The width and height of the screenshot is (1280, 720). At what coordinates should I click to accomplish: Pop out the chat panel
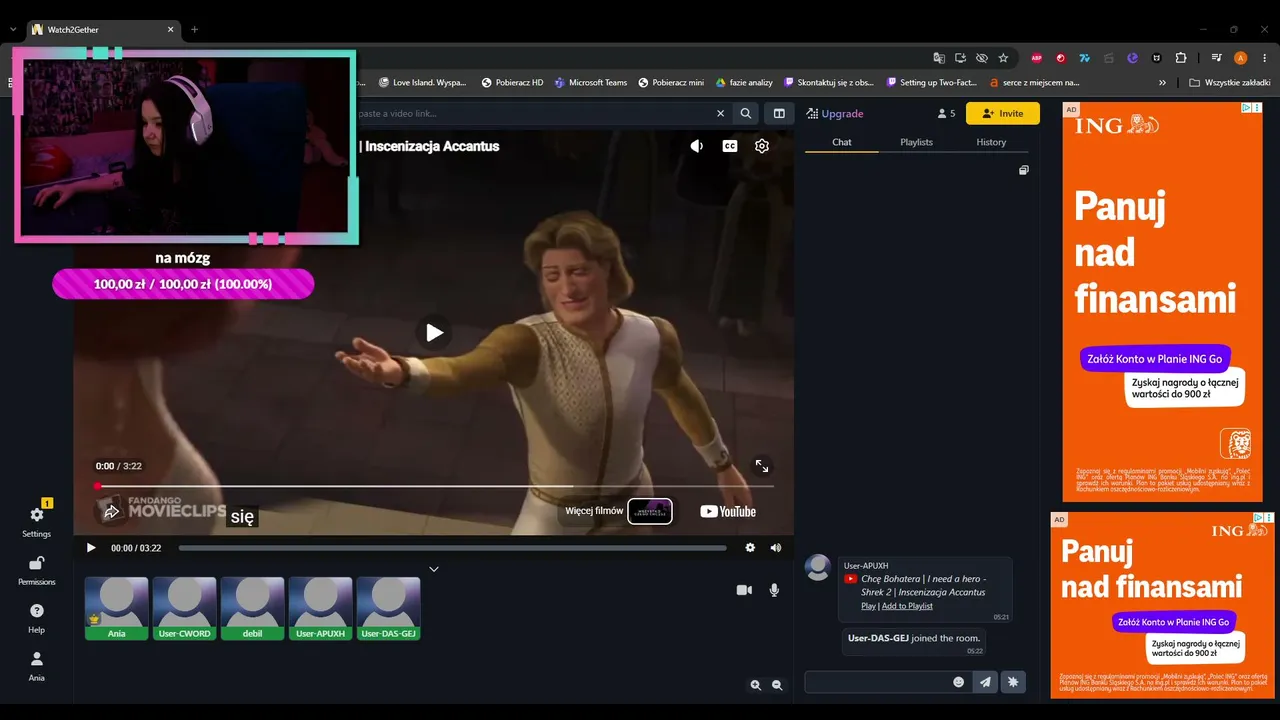[x=1023, y=171]
